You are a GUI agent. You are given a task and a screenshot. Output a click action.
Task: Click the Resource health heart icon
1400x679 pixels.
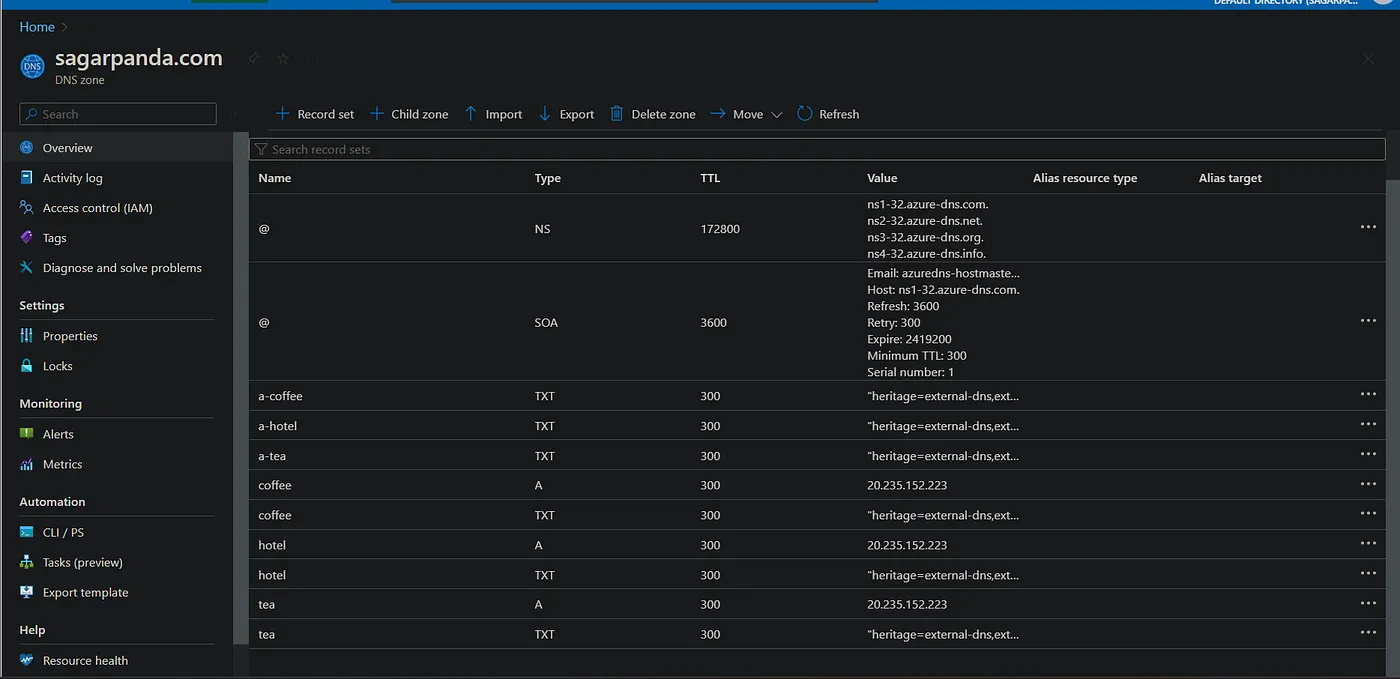pyautogui.click(x=27, y=660)
